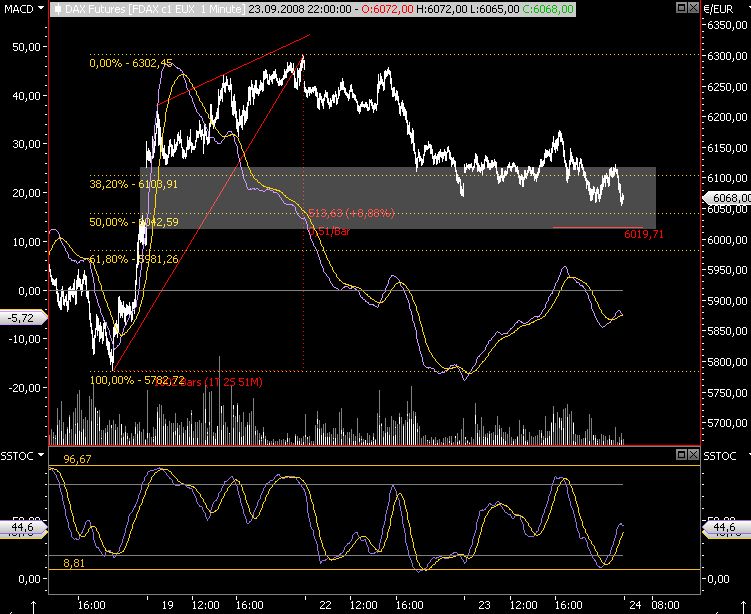Screen dimensions: 751x614
Task: Select the DAX Futures FDAX 1 Minute title label
Action: coord(155,9)
